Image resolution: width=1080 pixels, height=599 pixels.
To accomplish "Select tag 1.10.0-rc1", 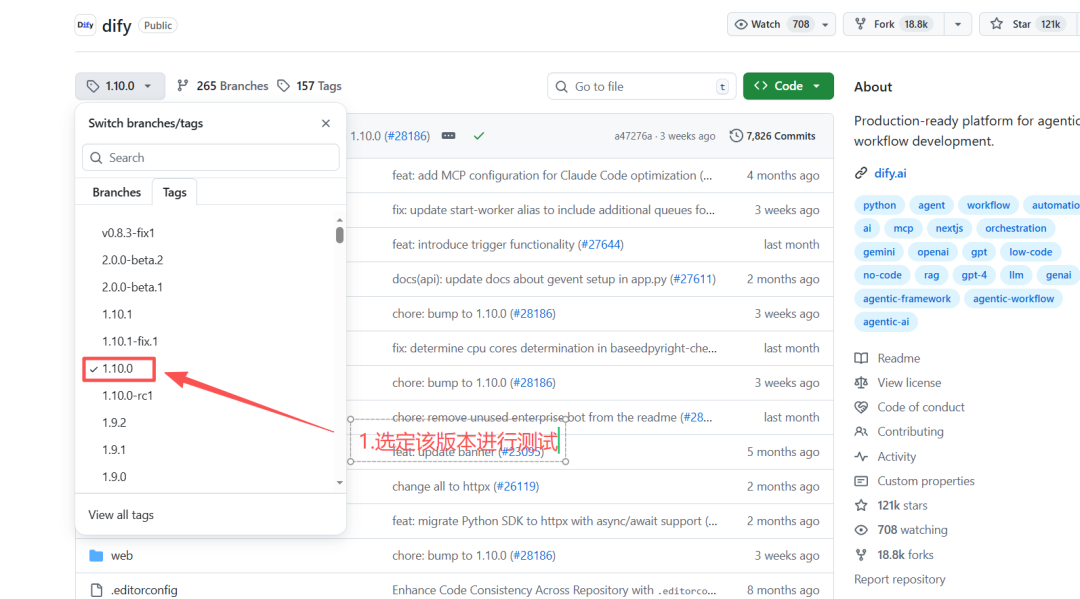I will [127, 395].
